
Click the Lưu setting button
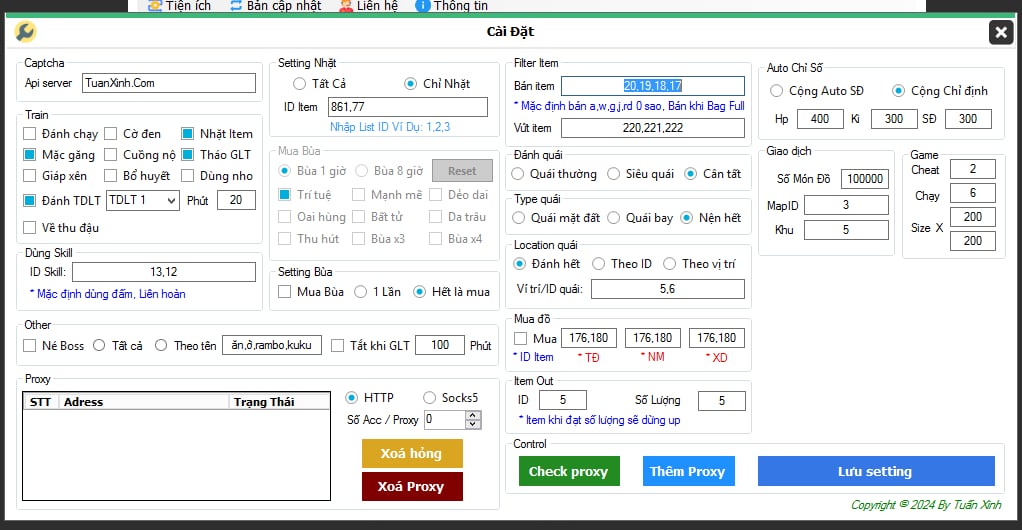click(875, 471)
